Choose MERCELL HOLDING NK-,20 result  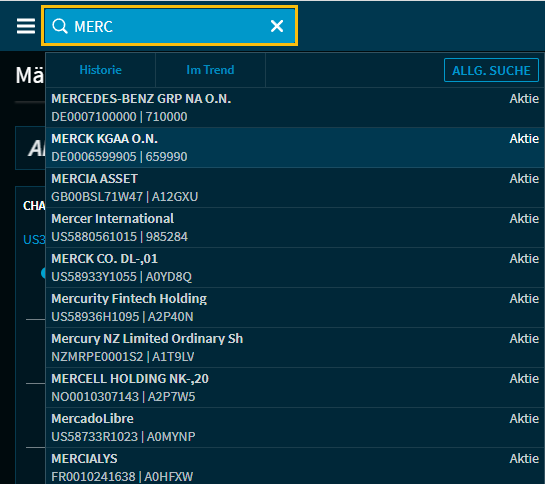pos(295,387)
